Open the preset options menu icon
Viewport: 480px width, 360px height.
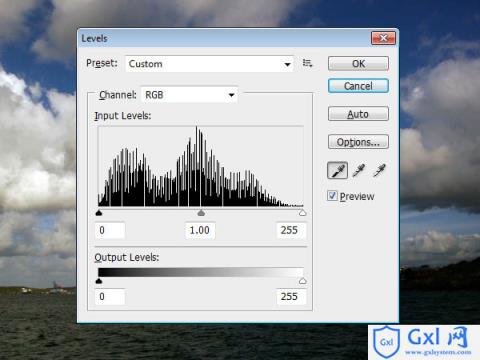307,63
